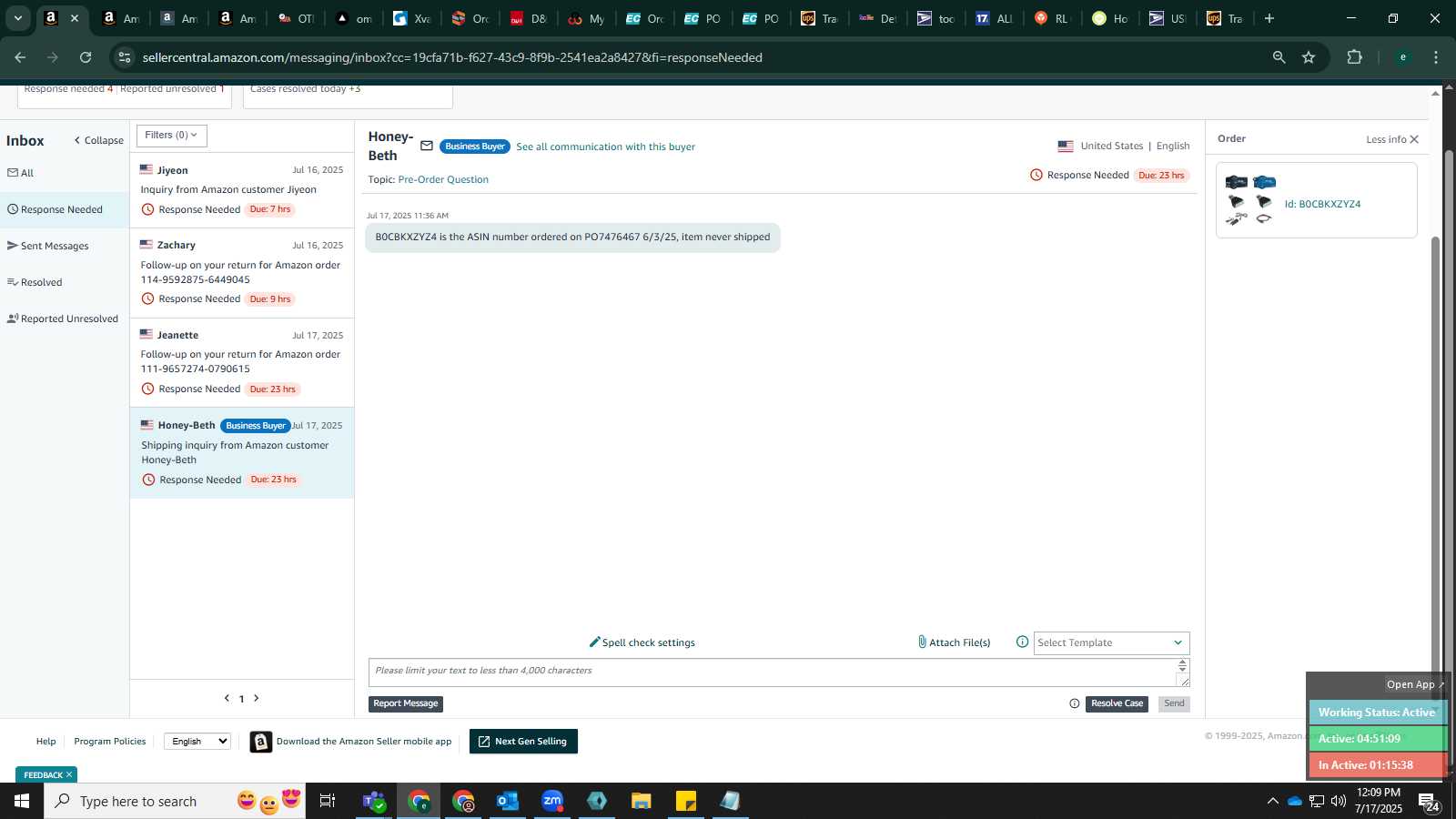
Task: Open Spell check settings
Action: [x=642, y=642]
